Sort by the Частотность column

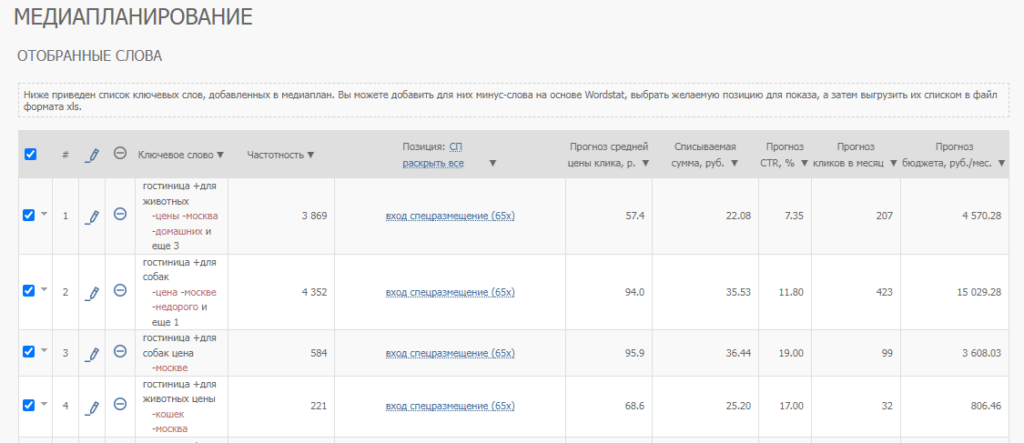pos(280,155)
